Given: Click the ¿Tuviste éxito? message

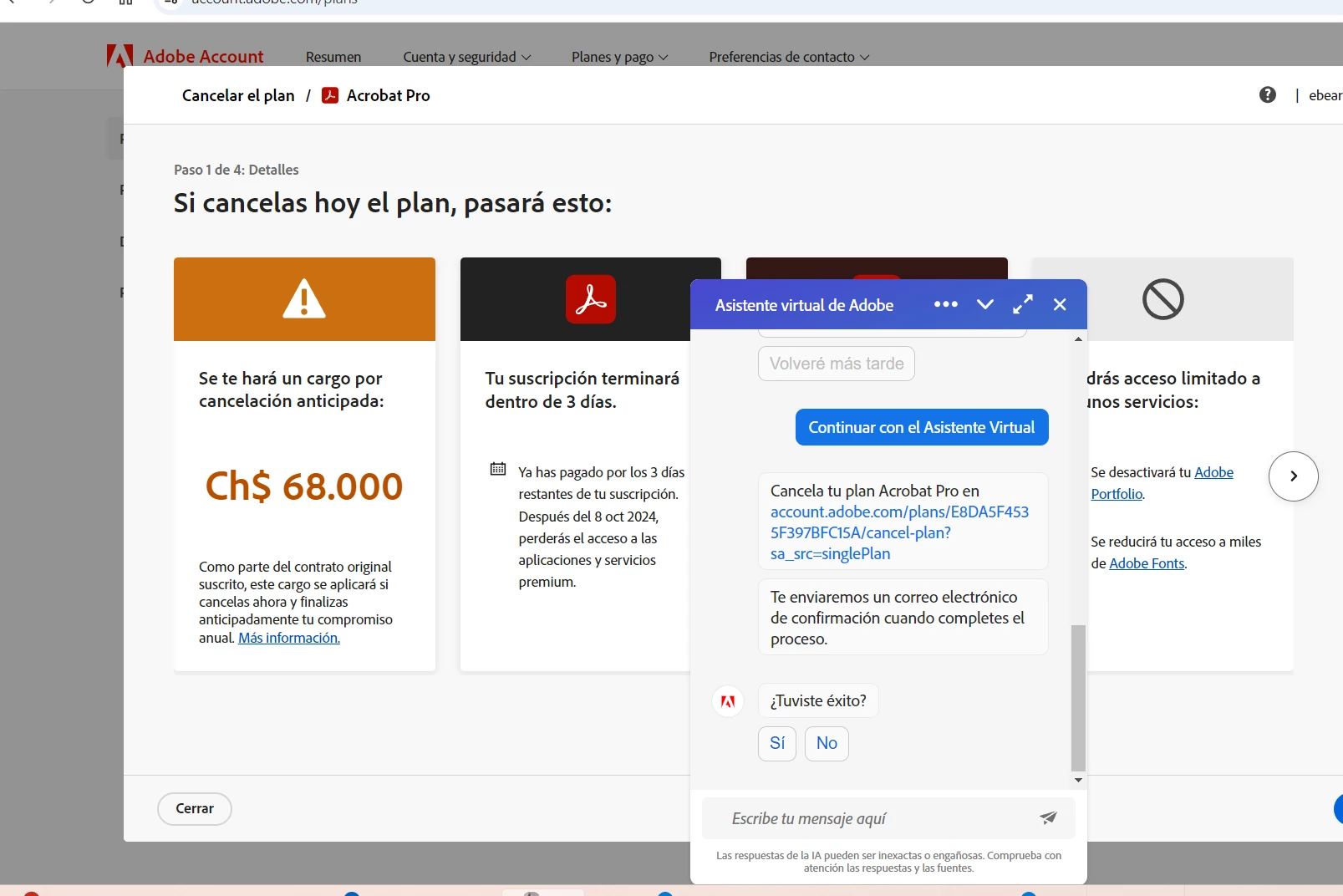Looking at the screenshot, I should 818,700.
